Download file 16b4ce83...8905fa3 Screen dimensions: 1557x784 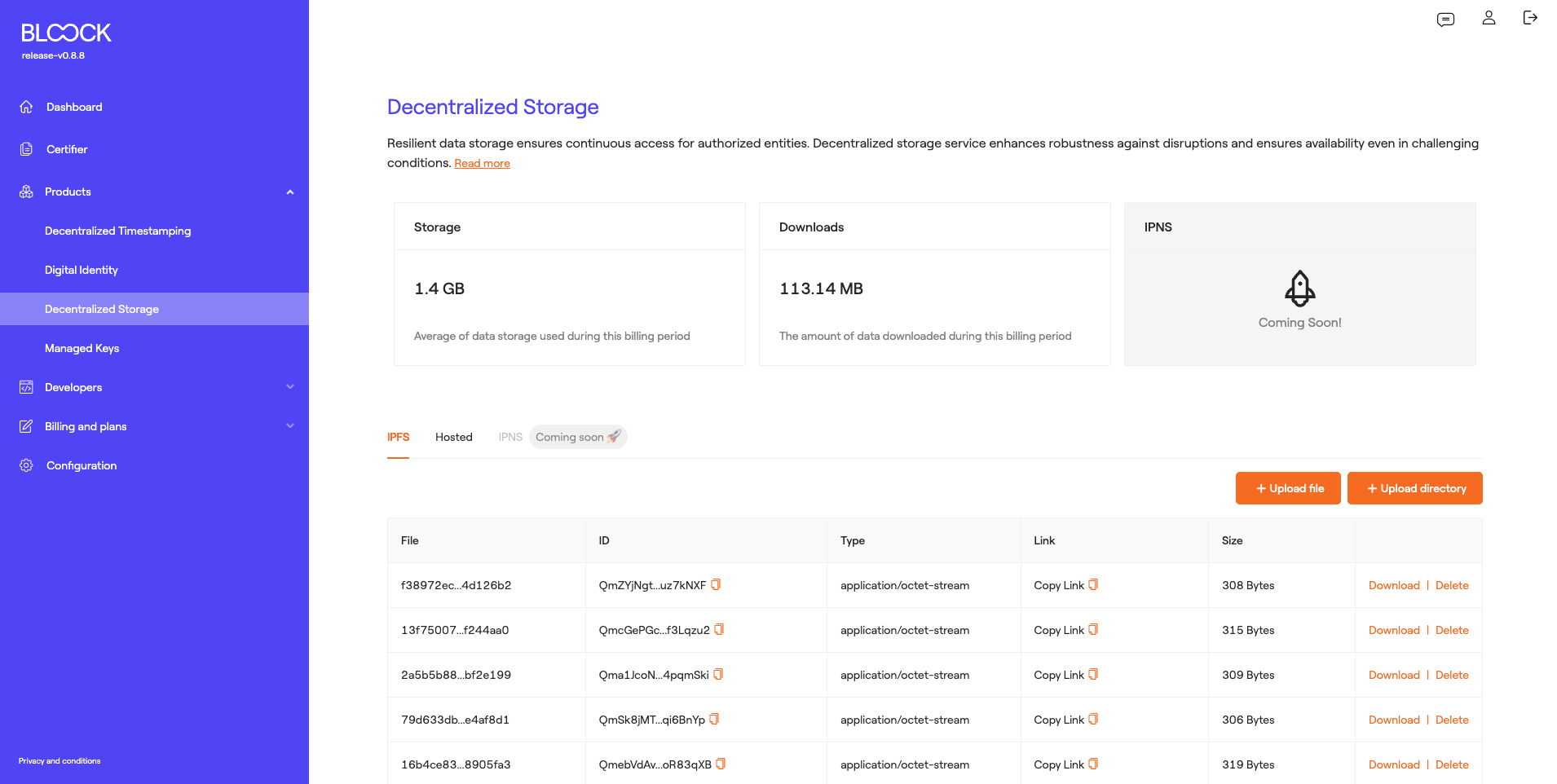click(x=1394, y=764)
